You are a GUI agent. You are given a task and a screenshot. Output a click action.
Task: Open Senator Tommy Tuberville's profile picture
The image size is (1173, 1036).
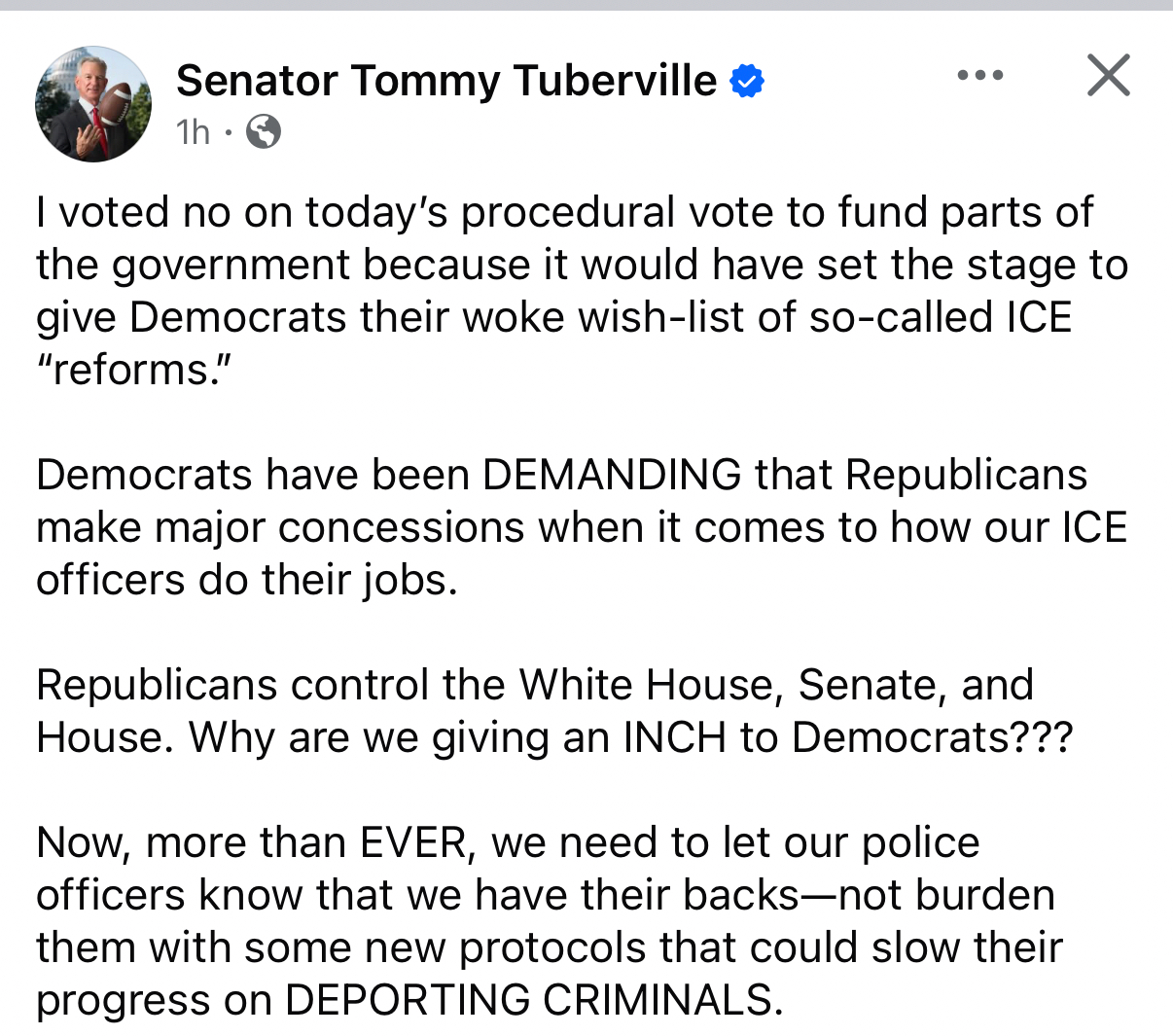[93, 104]
